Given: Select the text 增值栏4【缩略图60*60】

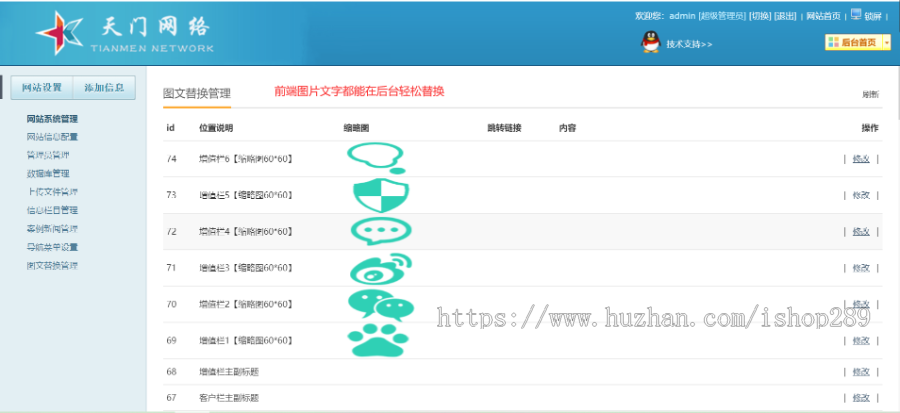Looking at the screenshot, I should tap(247, 232).
